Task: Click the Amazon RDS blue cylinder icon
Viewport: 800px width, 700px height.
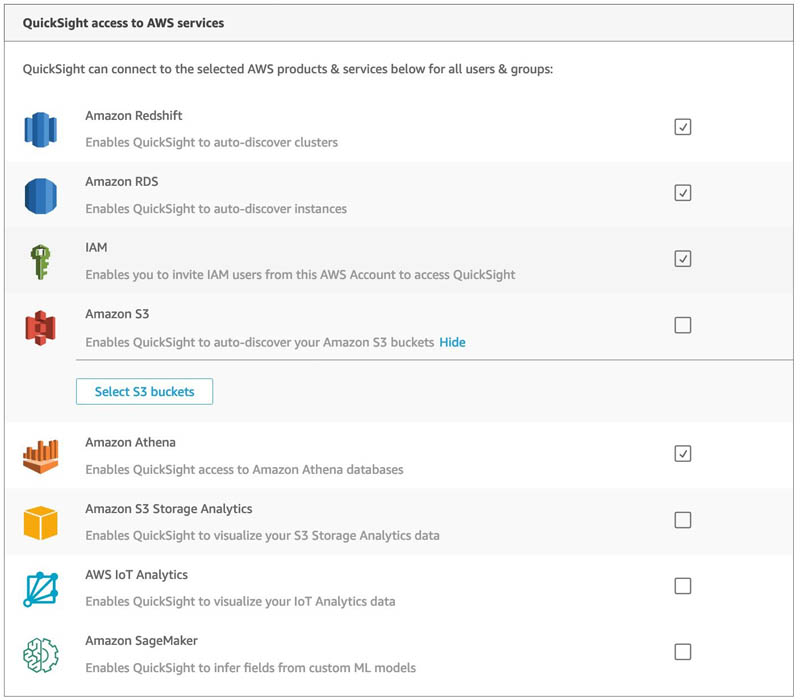Action: click(x=41, y=196)
